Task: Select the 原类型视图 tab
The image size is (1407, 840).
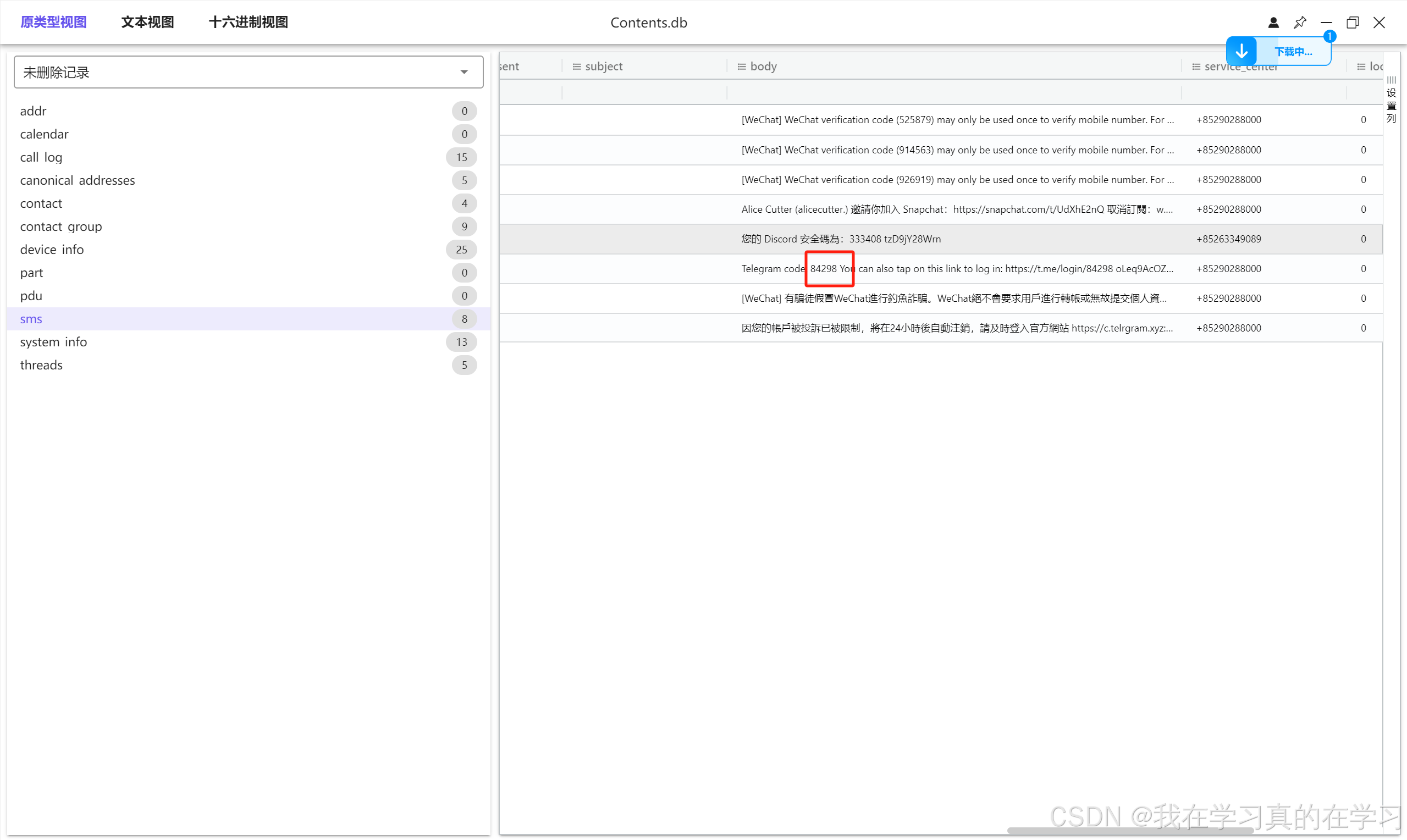Action: click(x=53, y=22)
